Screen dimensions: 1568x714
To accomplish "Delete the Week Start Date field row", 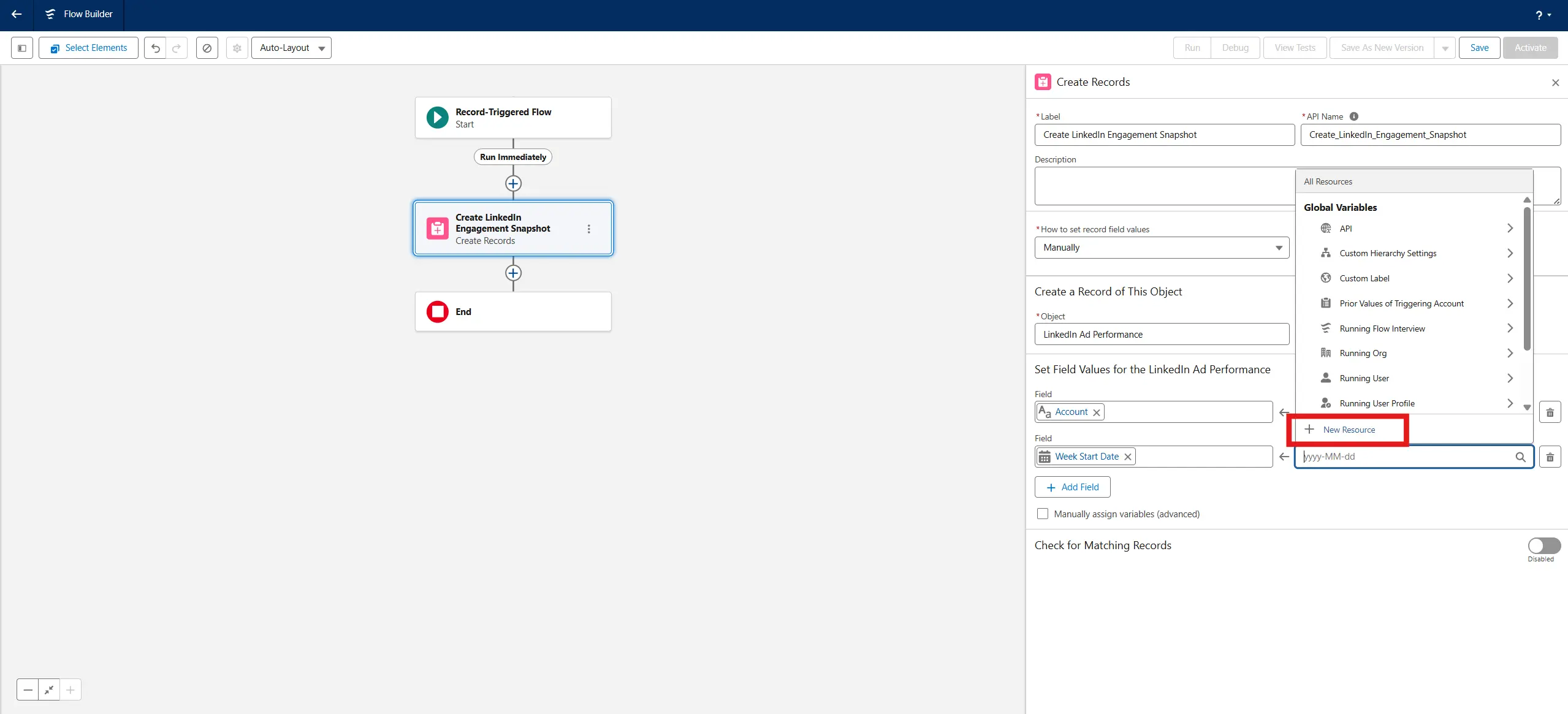I will [1550, 457].
